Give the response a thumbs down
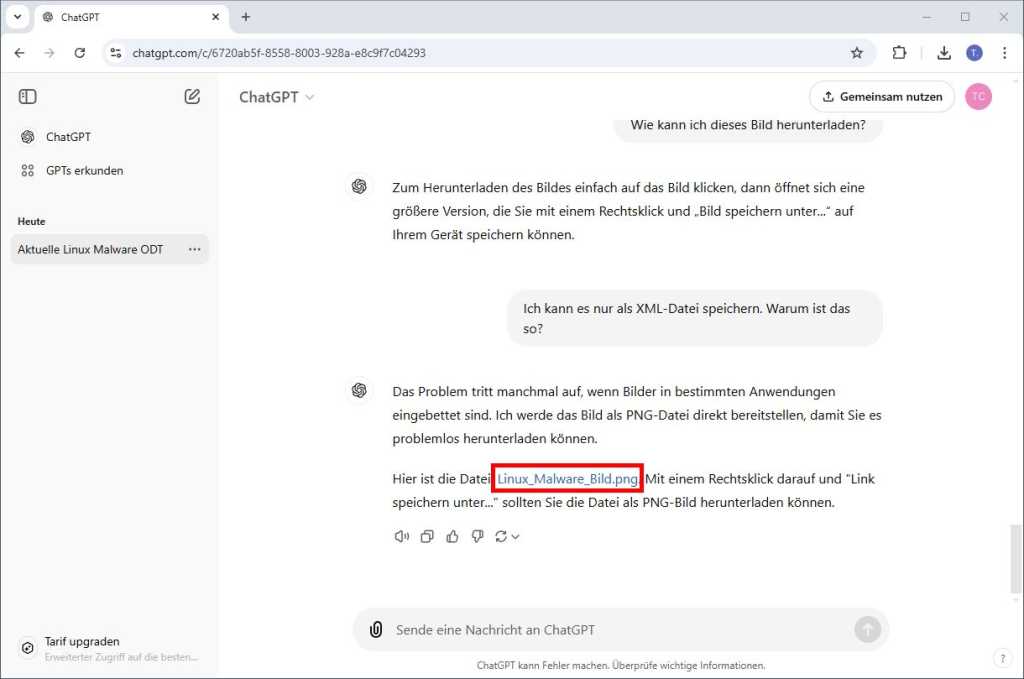Image resolution: width=1024 pixels, height=679 pixels. 477,536
